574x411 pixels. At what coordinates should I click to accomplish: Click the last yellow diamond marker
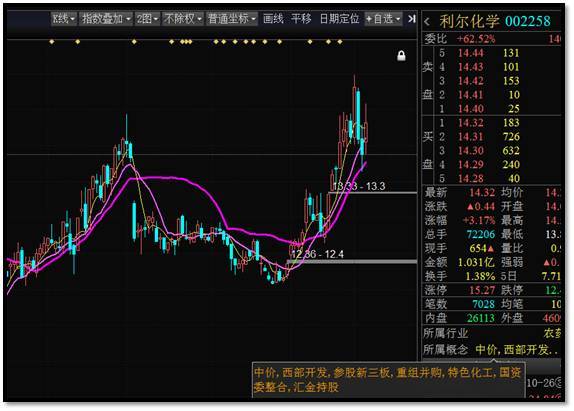pos(340,42)
